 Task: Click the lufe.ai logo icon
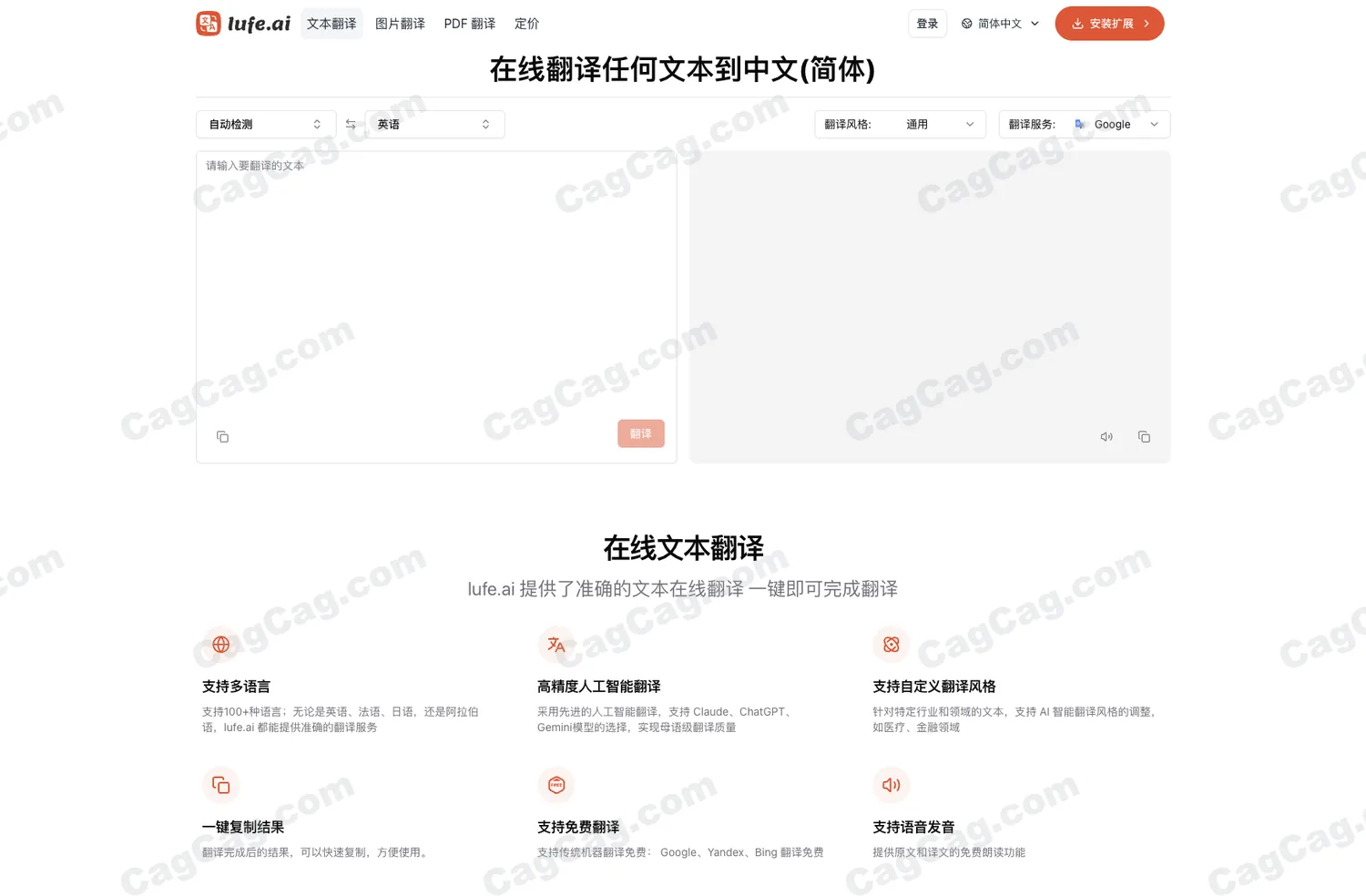[209, 24]
